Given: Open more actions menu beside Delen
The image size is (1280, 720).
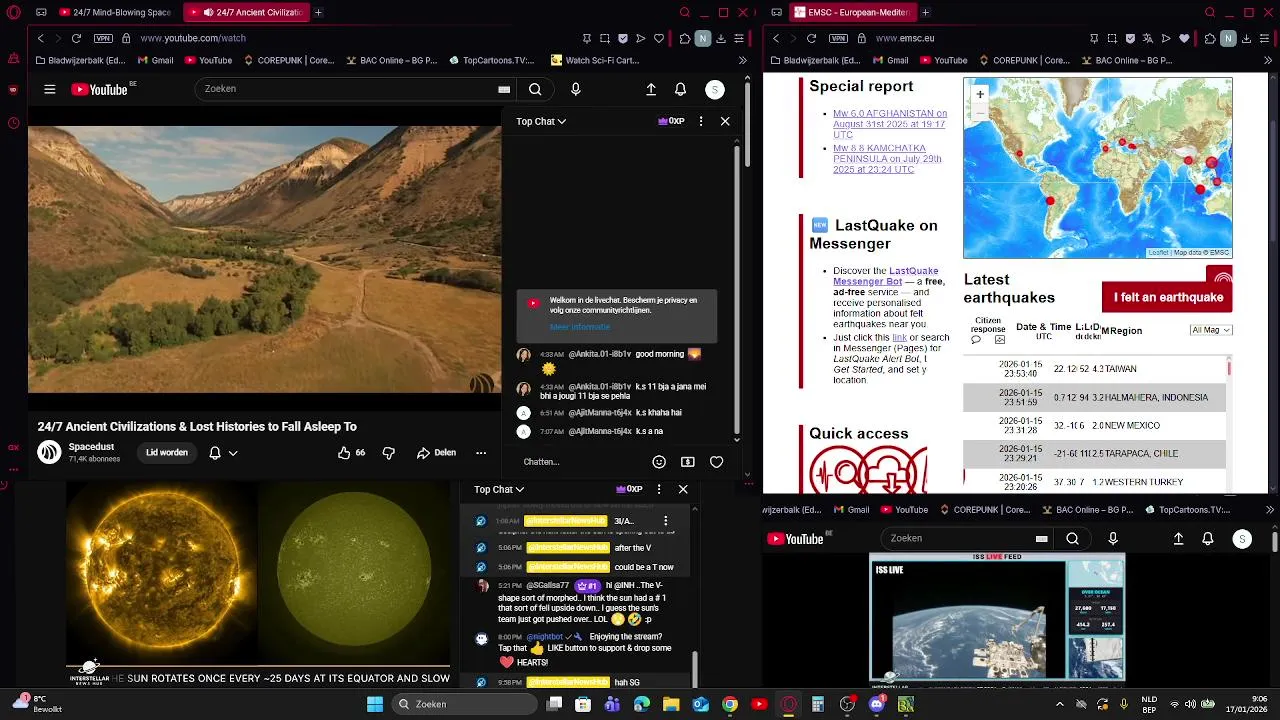Looking at the screenshot, I should 481,452.
